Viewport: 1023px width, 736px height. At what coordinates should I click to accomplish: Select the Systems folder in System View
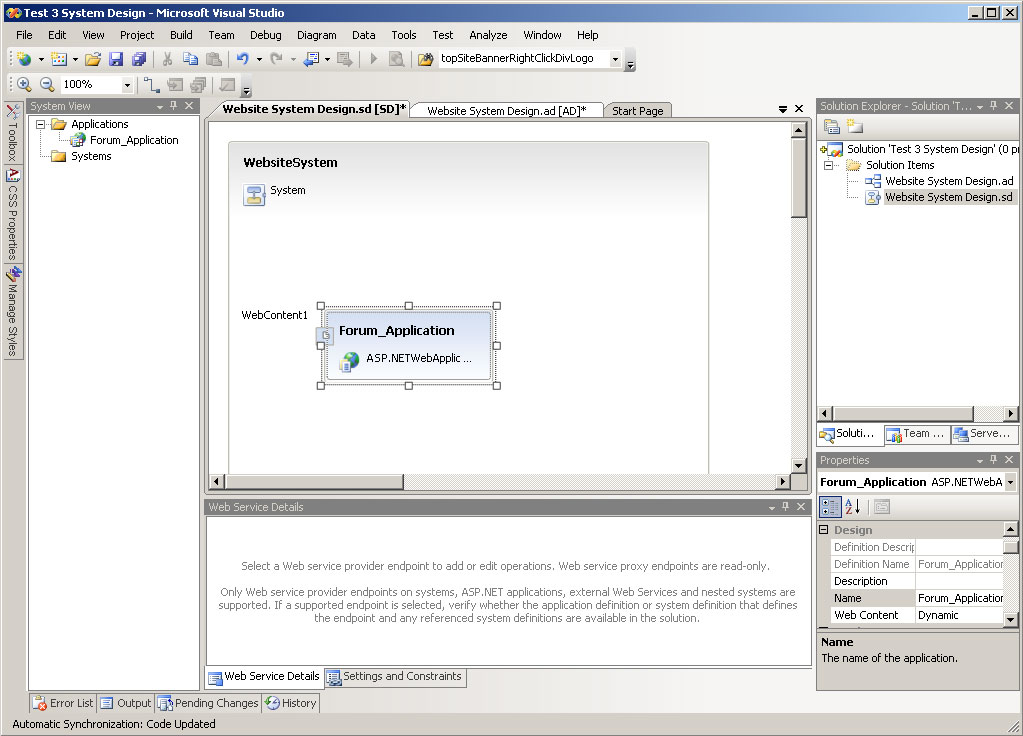[x=91, y=157]
